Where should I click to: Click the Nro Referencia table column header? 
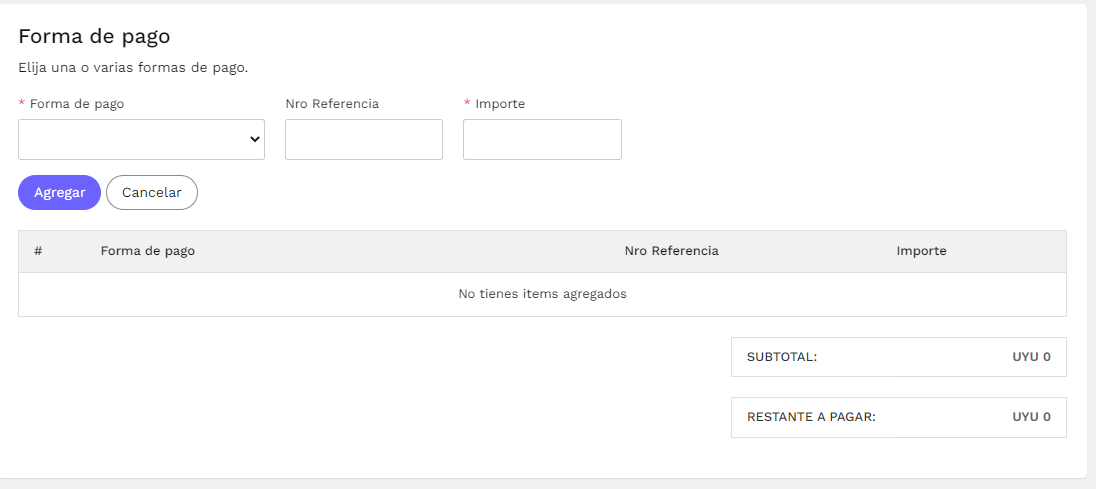pyautogui.click(x=672, y=251)
